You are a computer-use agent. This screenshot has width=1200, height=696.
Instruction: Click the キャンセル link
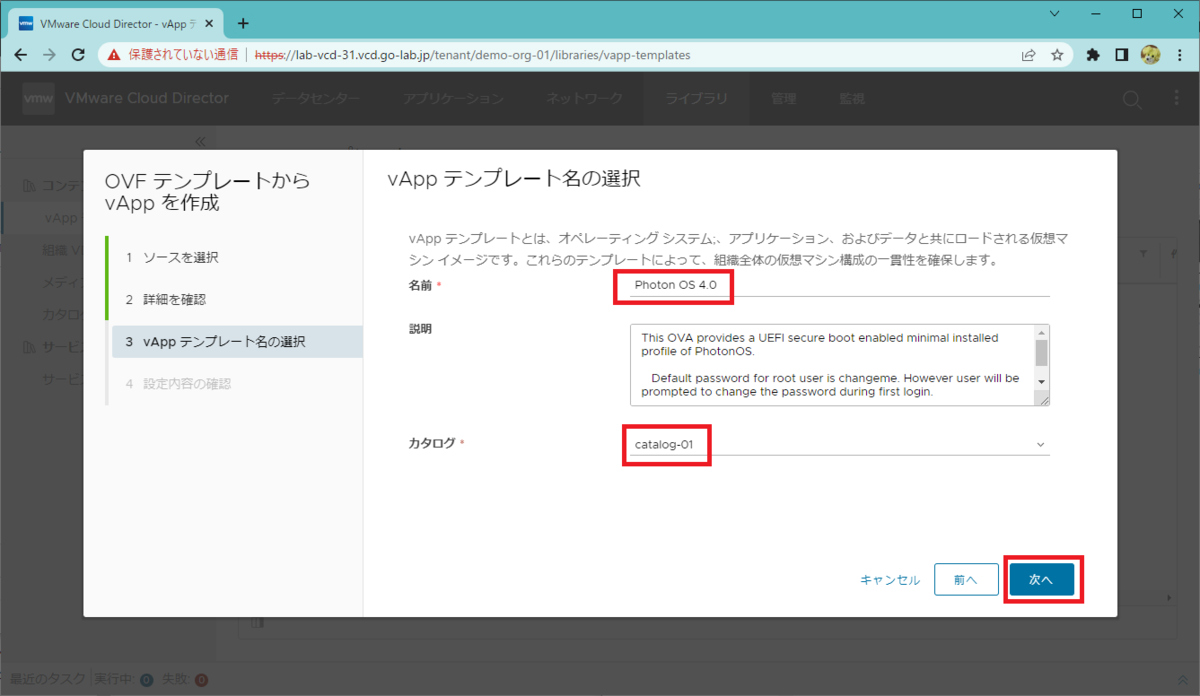coord(890,580)
